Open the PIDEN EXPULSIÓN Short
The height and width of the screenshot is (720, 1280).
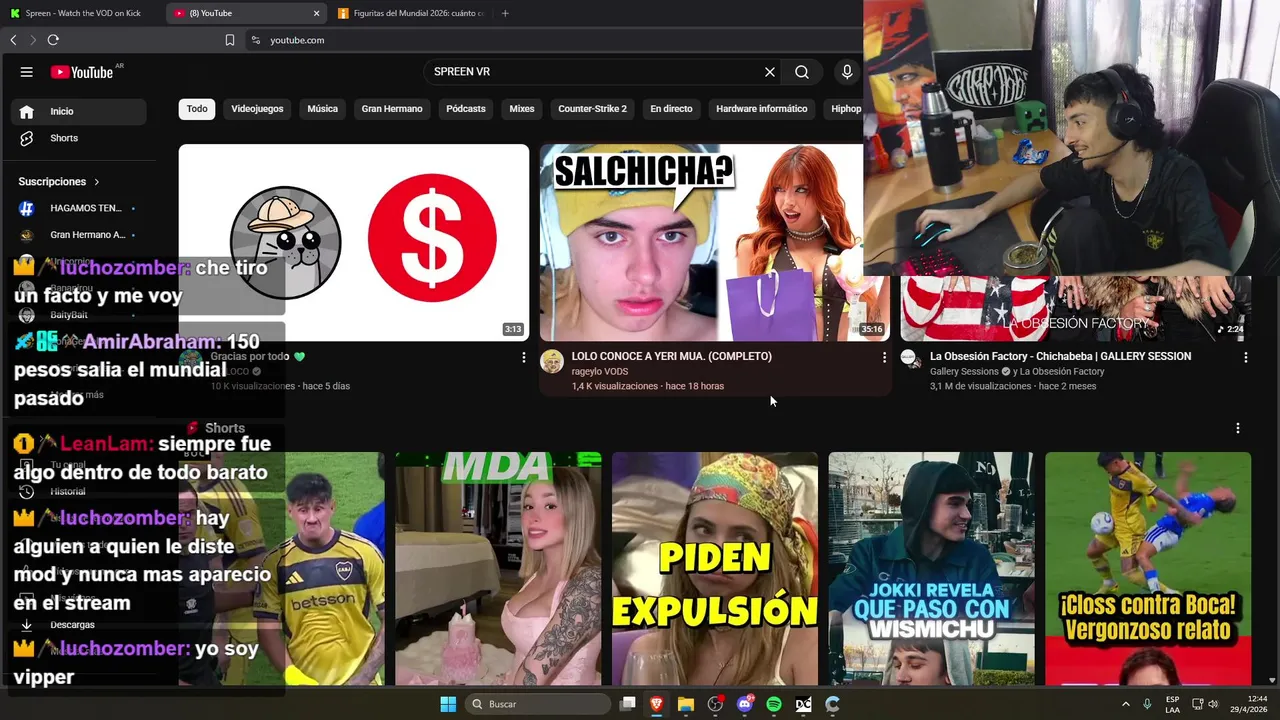point(715,568)
